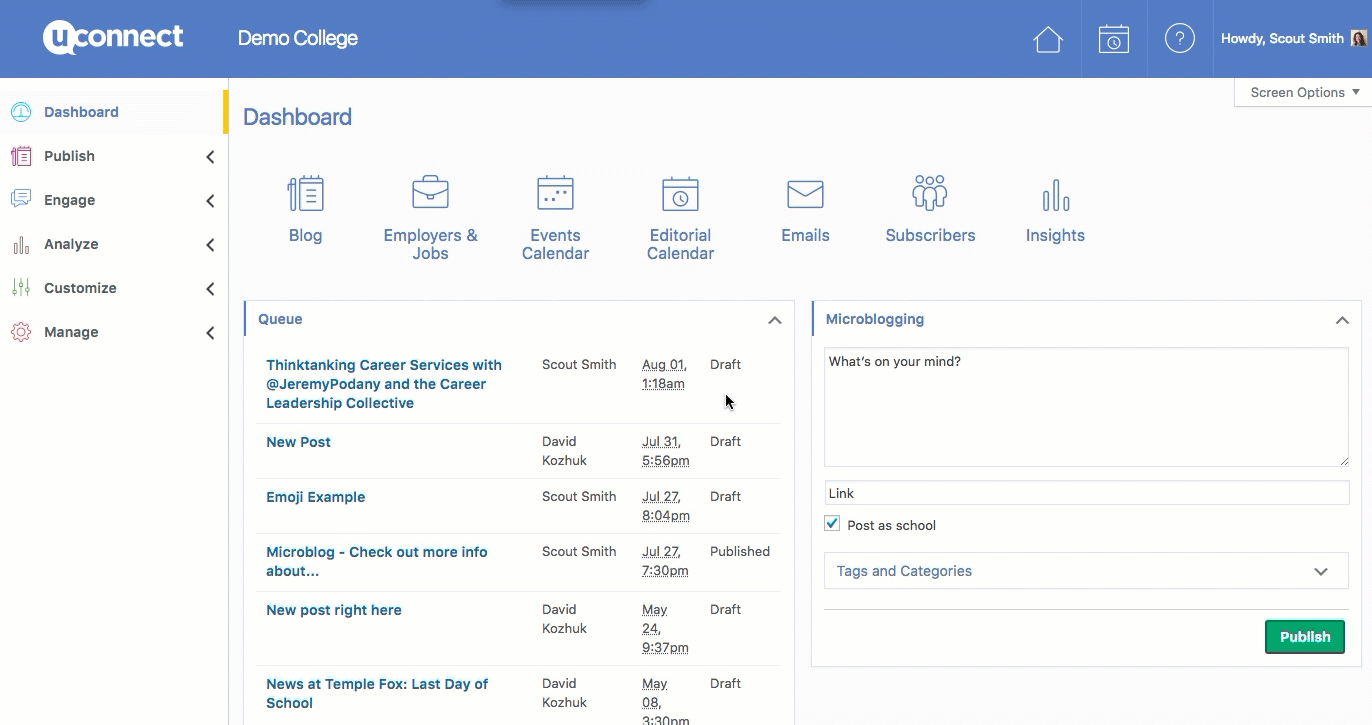Open the Emails envelope icon
This screenshot has width=1372, height=725.
[x=805, y=194]
